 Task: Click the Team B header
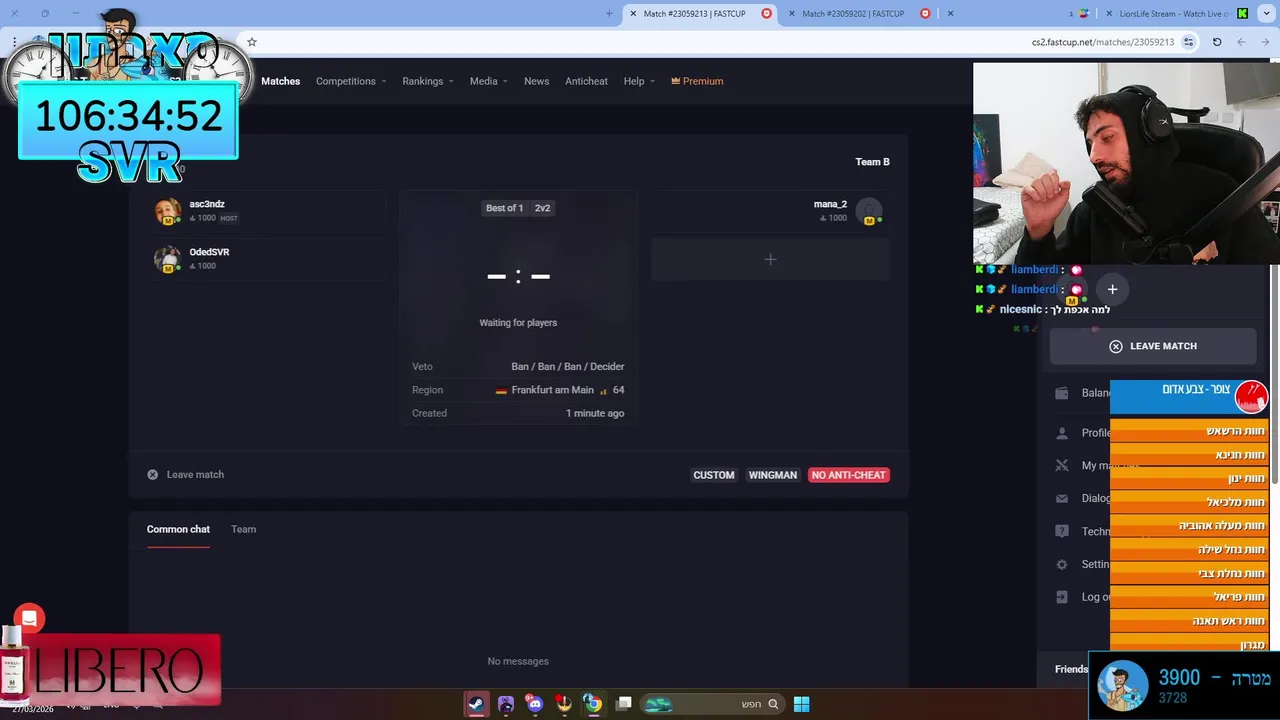coord(872,162)
